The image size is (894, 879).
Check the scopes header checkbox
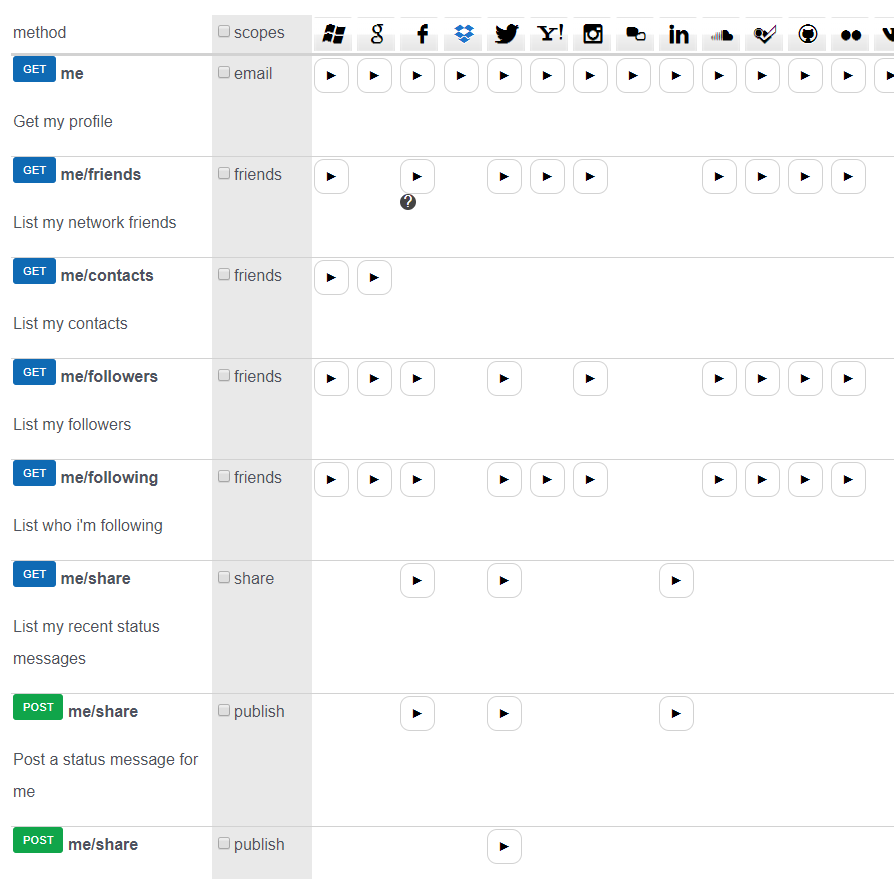[x=224, y=32]
